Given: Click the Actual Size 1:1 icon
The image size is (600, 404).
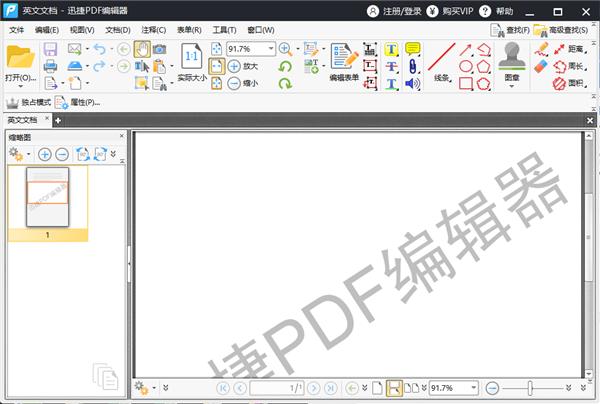Looking at the screenshot, I should [x=191, y=57].
